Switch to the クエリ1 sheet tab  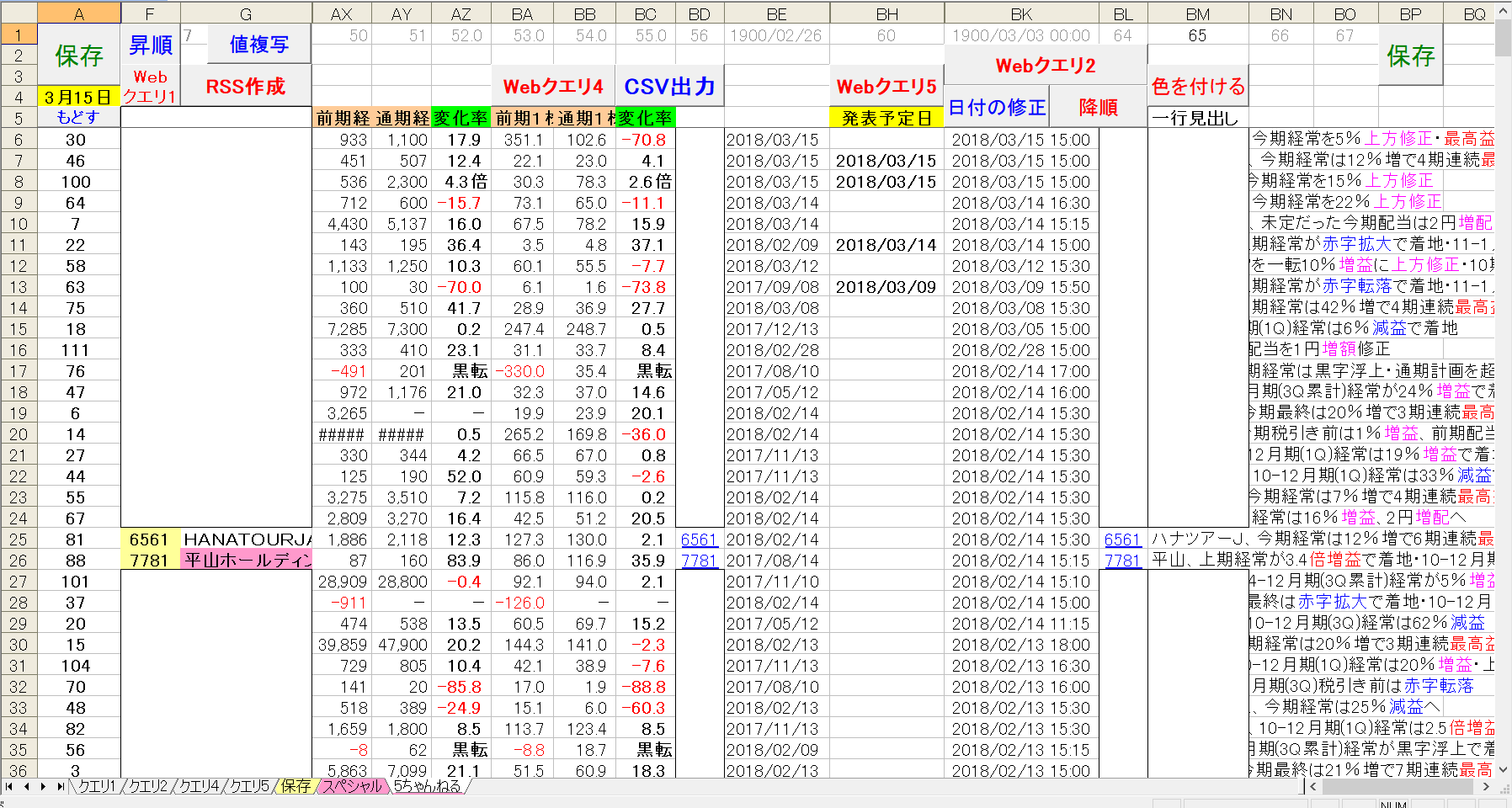tap(96, 786)
